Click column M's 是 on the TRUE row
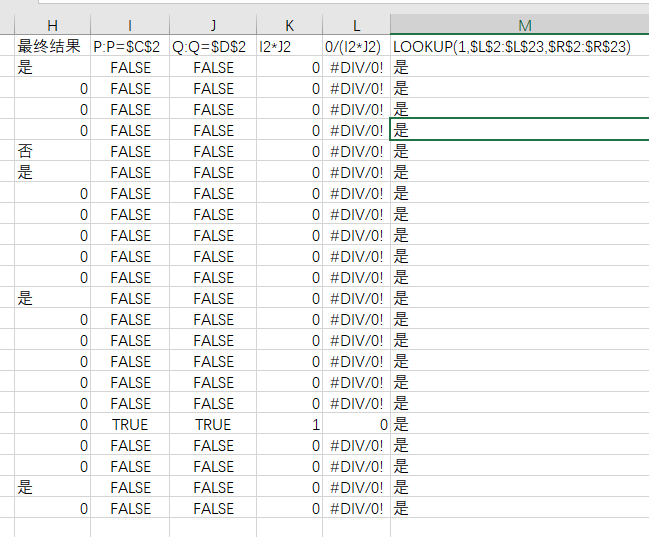The width and height of the screenshot is (649, 537). tap(519, 424)
